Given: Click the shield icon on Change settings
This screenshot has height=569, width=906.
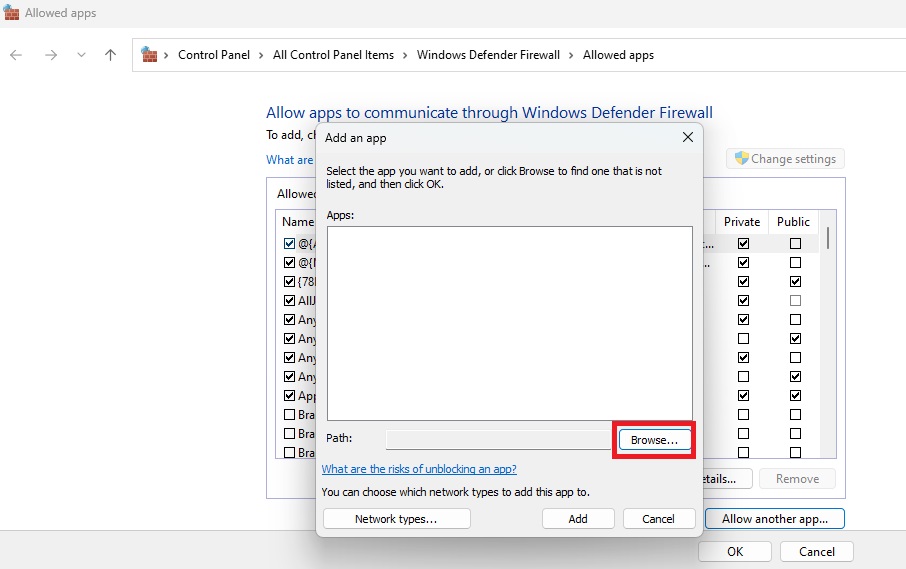Looking at the screenshot, I should click(741, 158).
